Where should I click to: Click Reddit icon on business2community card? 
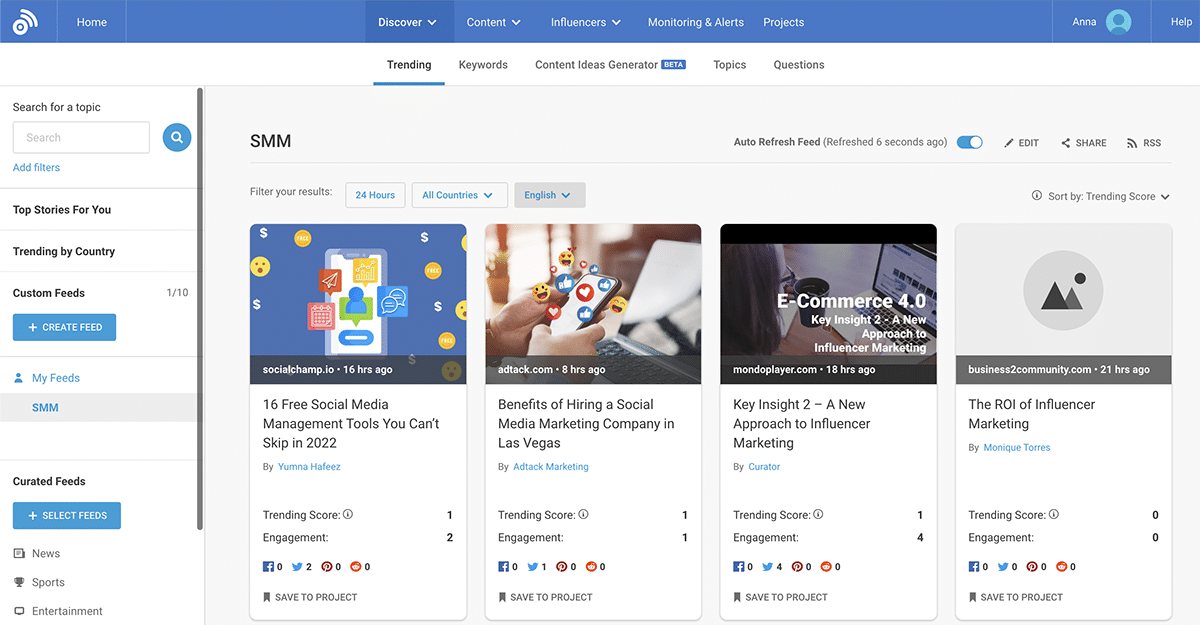pyautogui.click(x=1061, y=567)
